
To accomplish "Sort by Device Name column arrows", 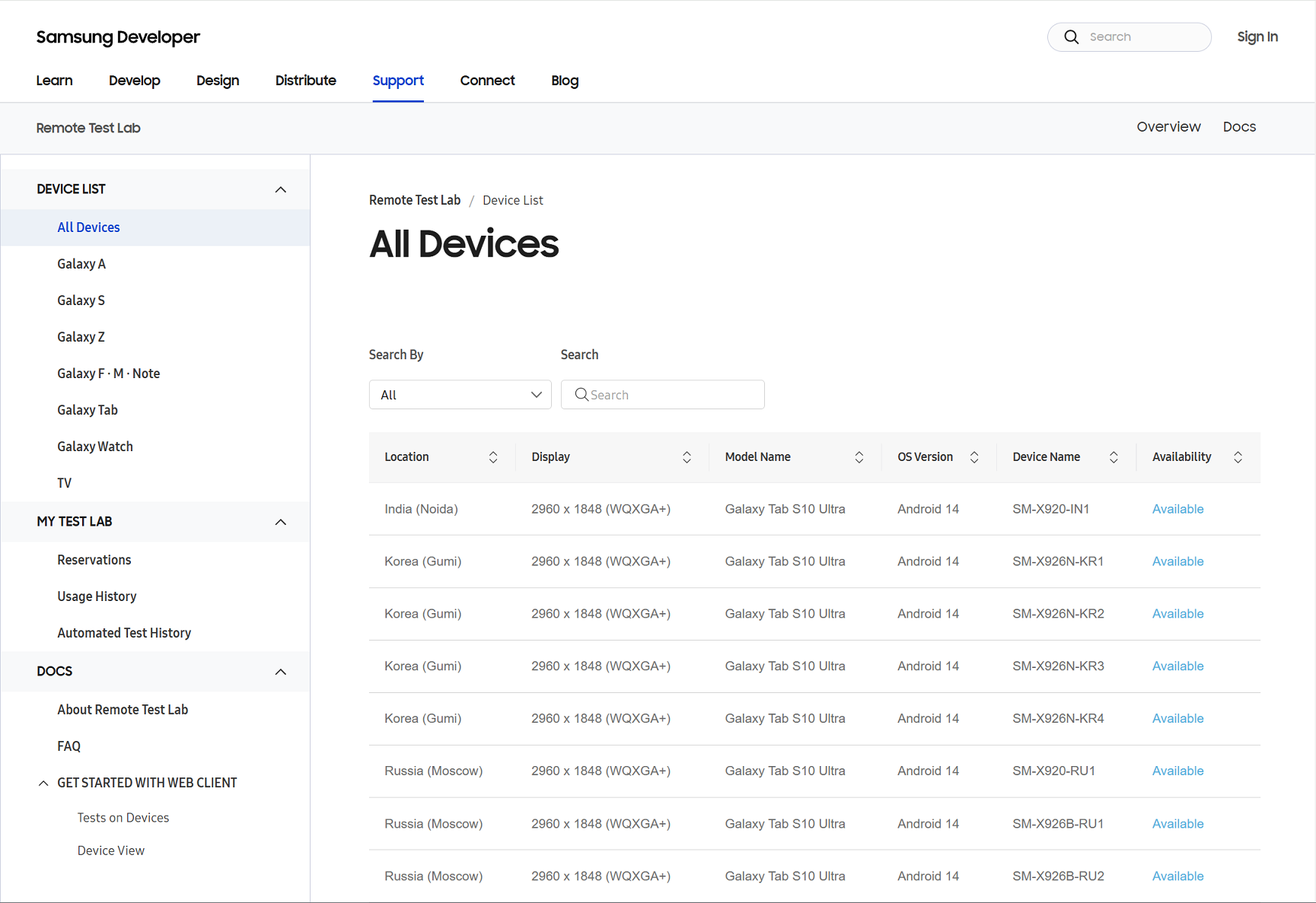I will (1114, 457).
